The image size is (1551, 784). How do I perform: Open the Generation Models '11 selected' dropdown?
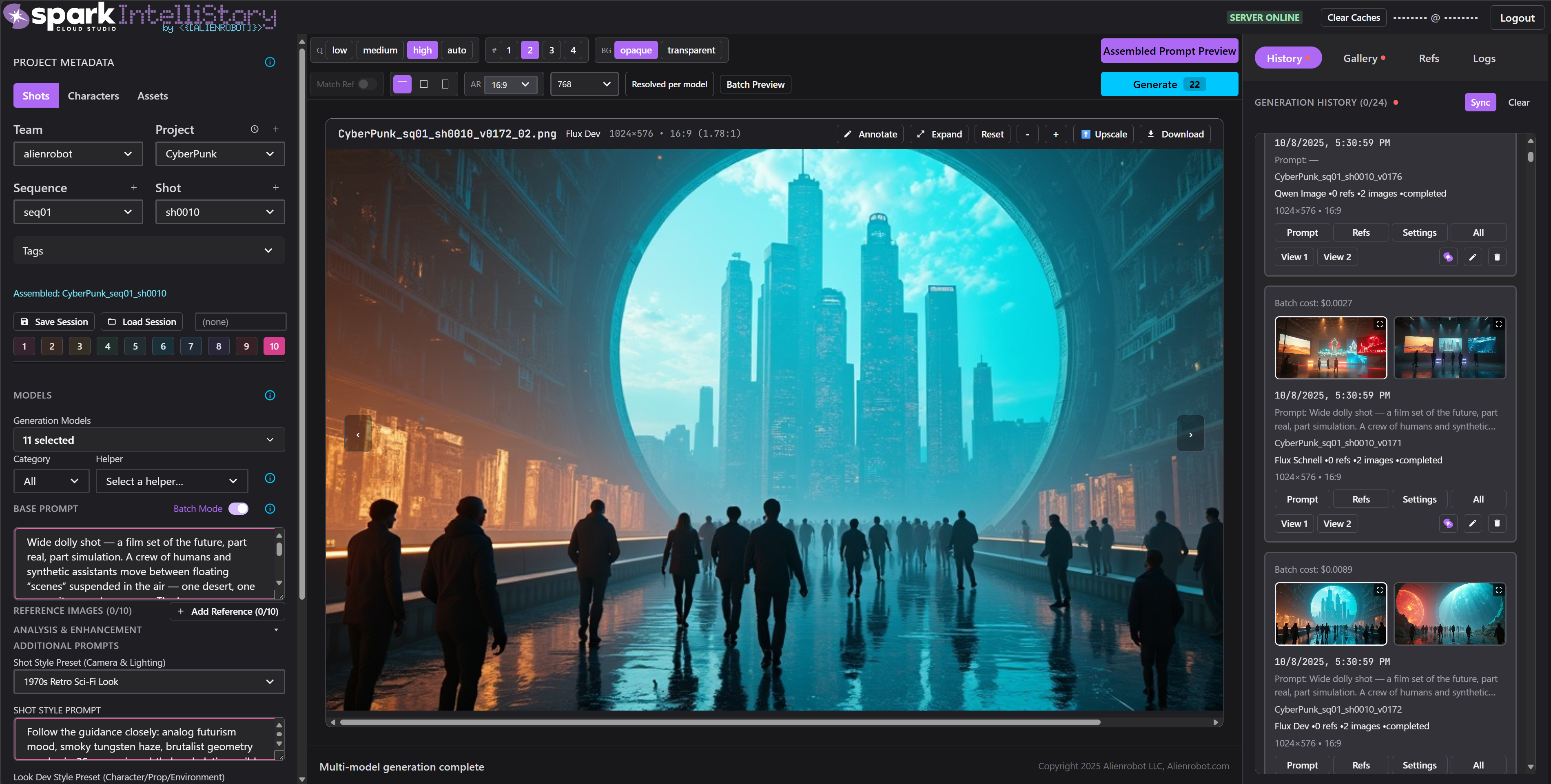coord(149,440)
